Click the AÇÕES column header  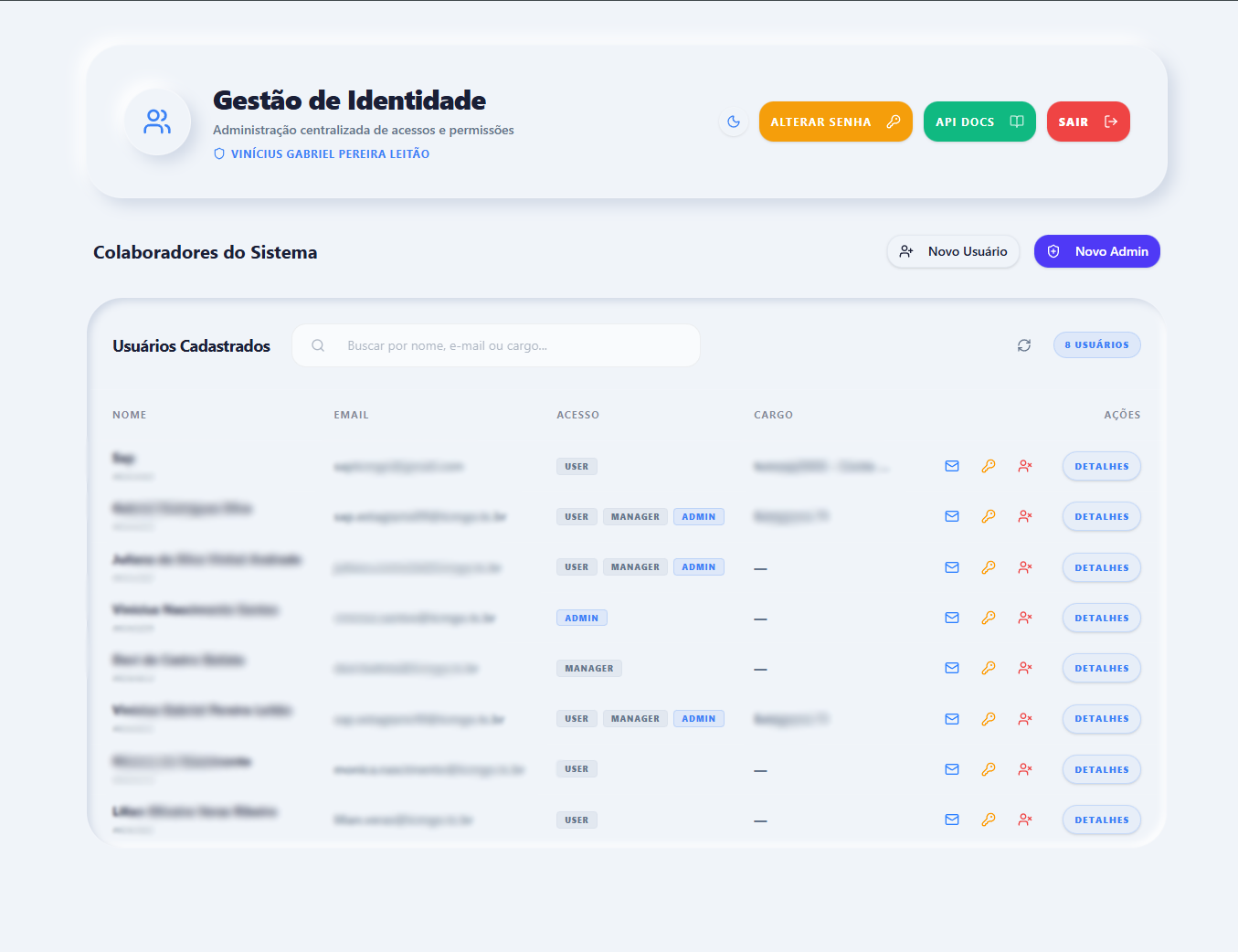[1122, 415]
